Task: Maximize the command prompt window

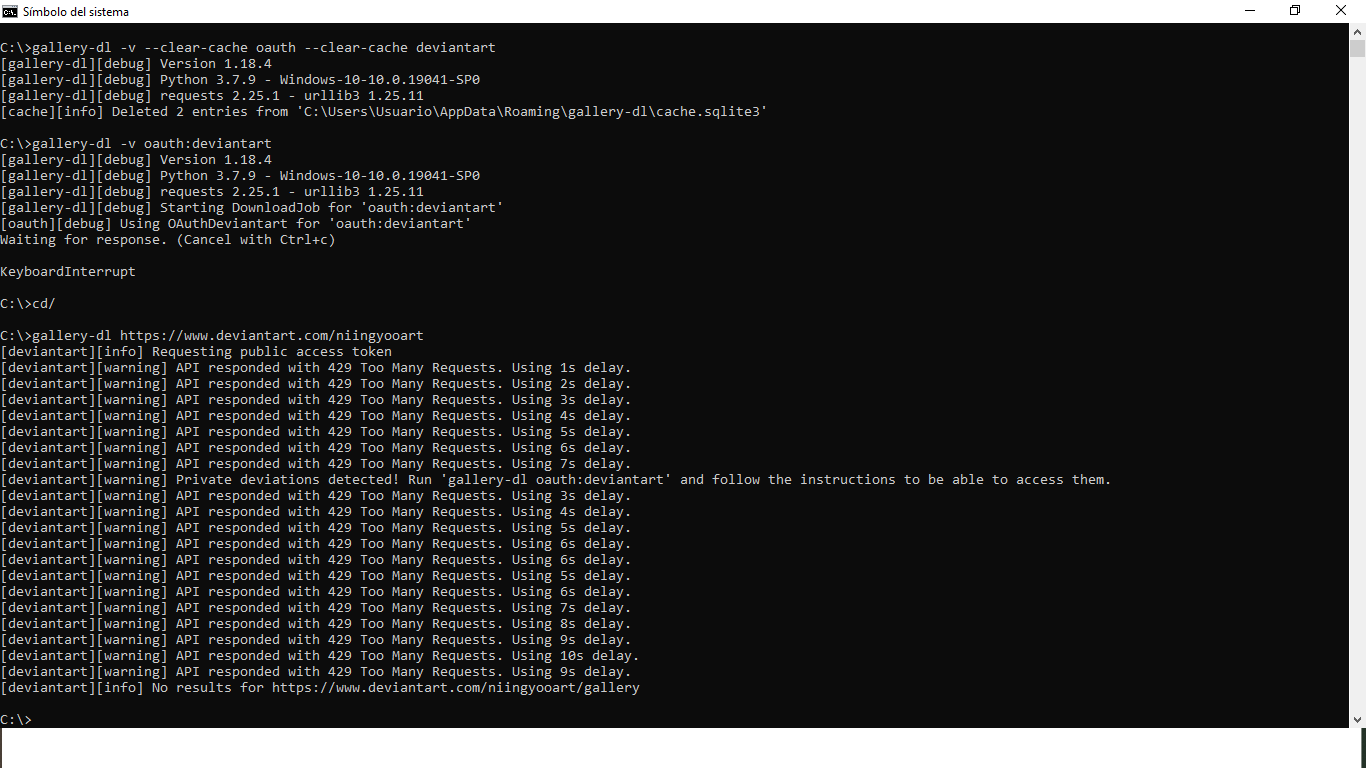Action: point(1294,10)
